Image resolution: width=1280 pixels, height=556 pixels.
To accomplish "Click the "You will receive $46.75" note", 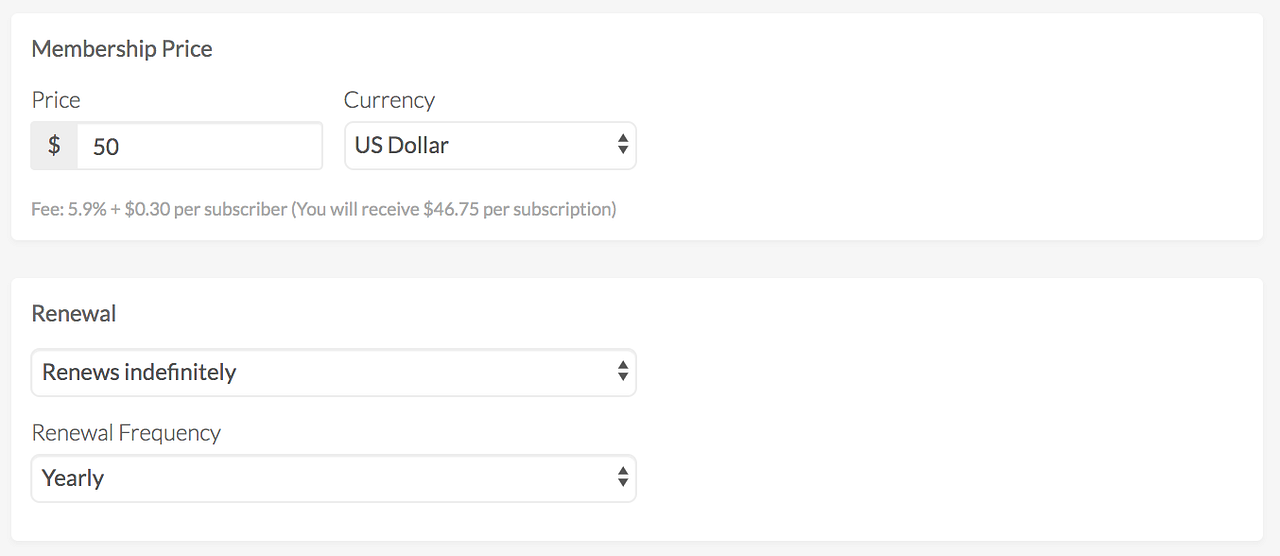I will click(454, 209).
